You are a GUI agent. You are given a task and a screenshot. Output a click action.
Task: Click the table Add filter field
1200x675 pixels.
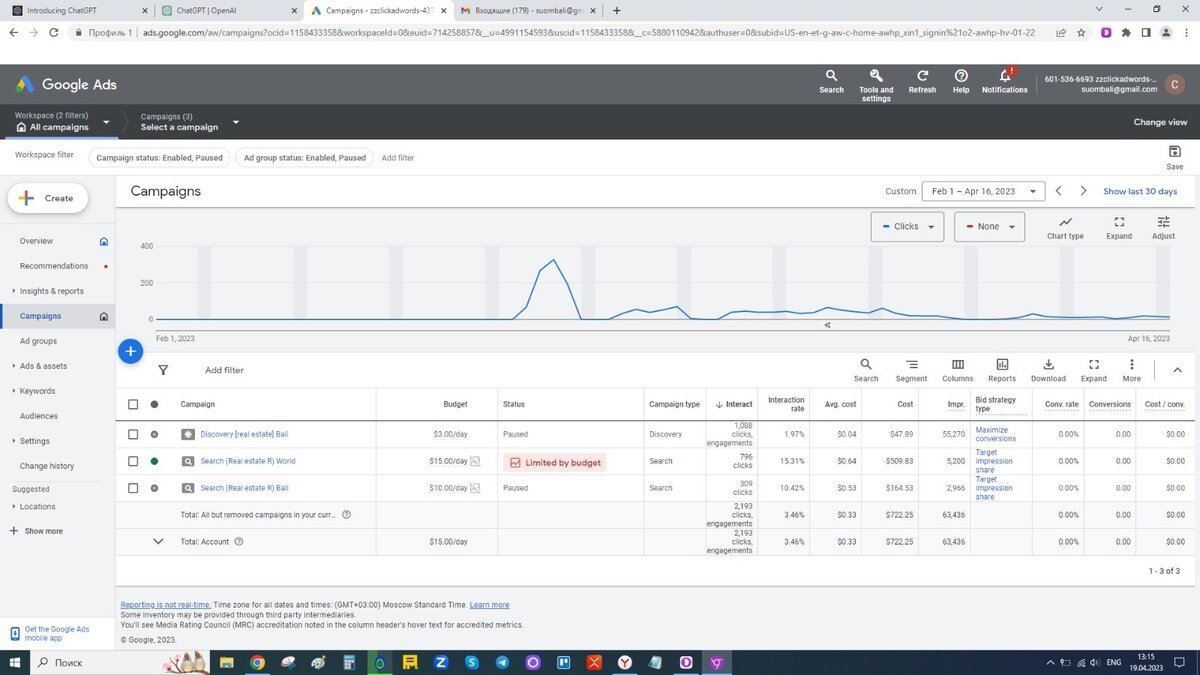[224, 370]
